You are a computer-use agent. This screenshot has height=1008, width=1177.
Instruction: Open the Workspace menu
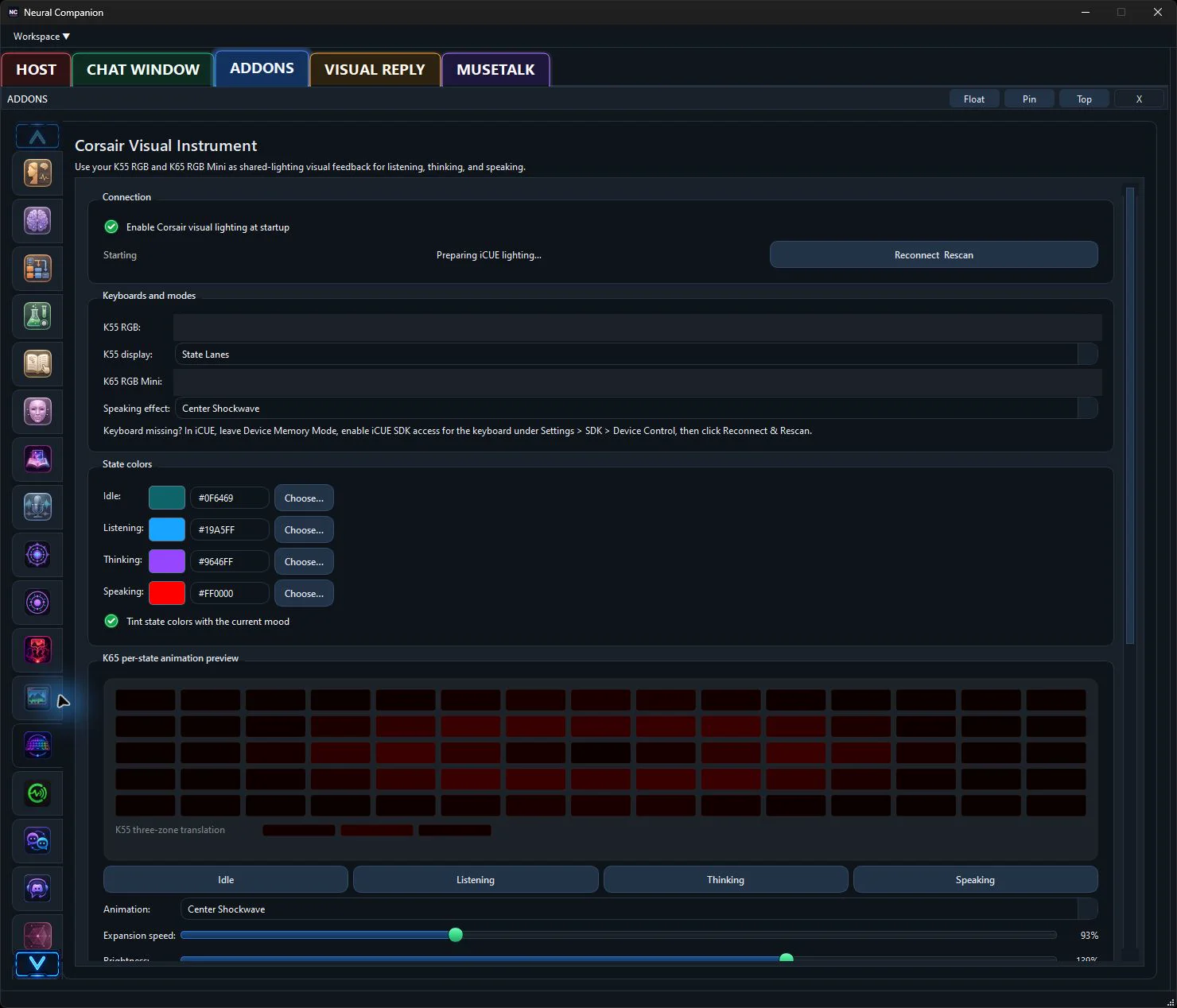click(x=41, y=37)
